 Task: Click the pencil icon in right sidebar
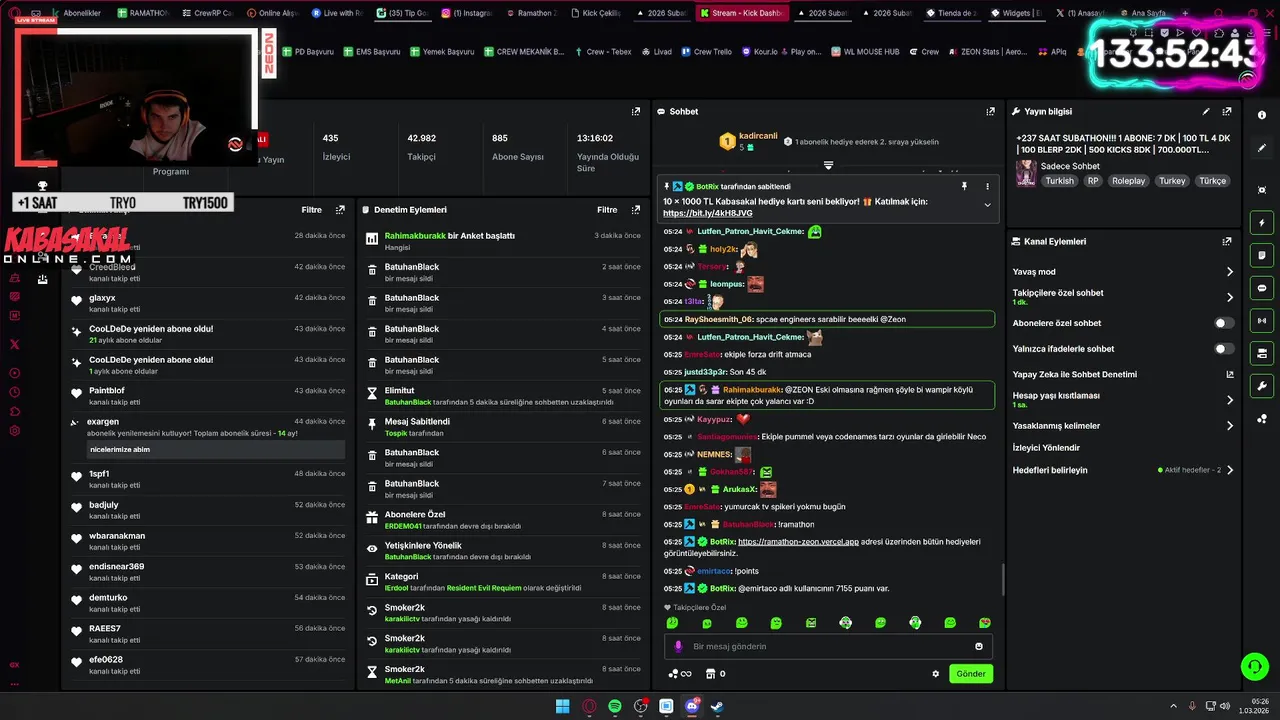tap(1262, 147)
